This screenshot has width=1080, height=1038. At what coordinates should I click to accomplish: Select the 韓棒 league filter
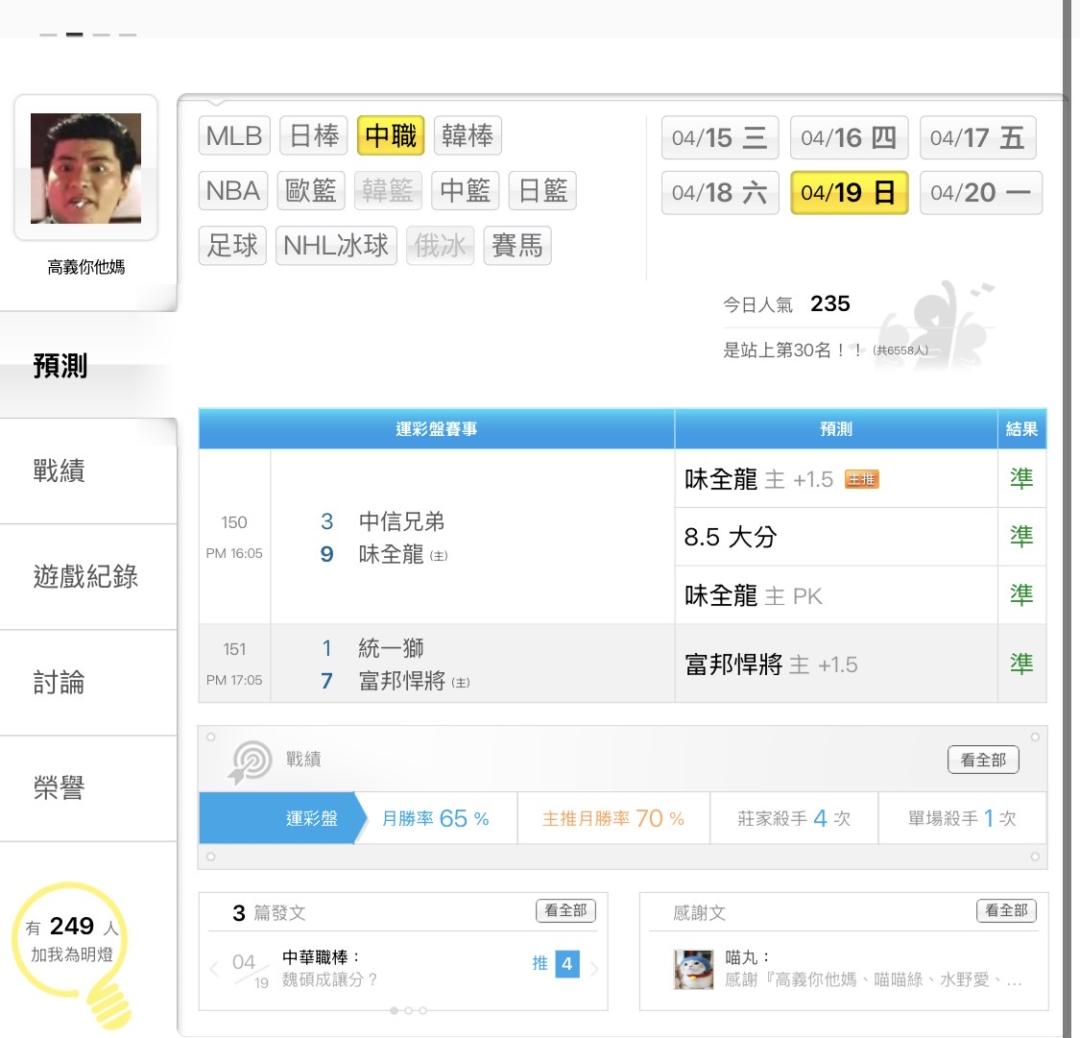468,135
